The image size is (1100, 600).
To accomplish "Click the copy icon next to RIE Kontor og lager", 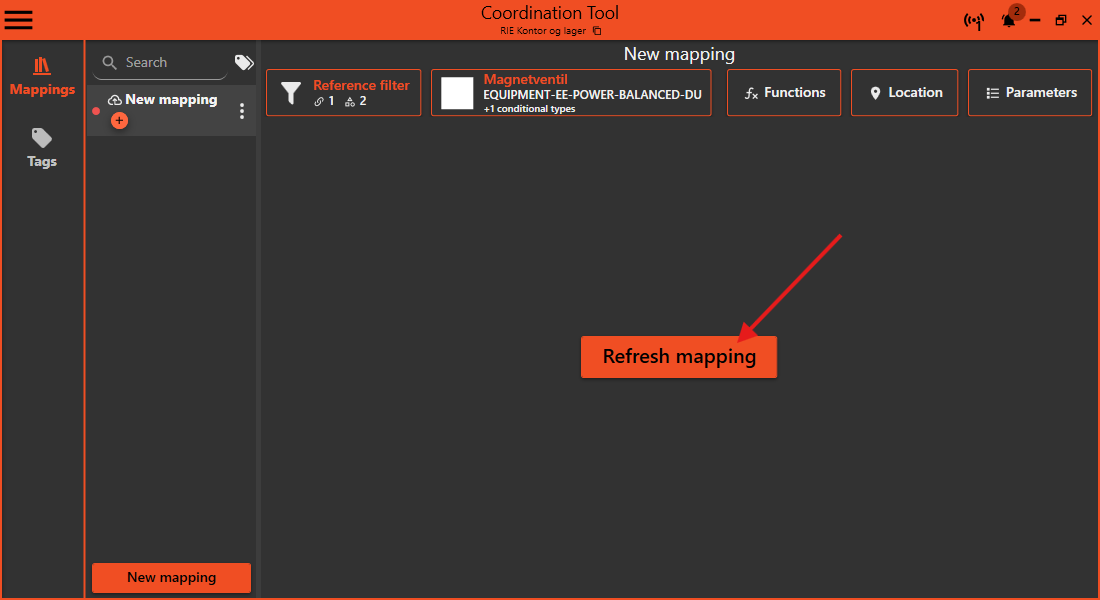I will pos(597,30).
